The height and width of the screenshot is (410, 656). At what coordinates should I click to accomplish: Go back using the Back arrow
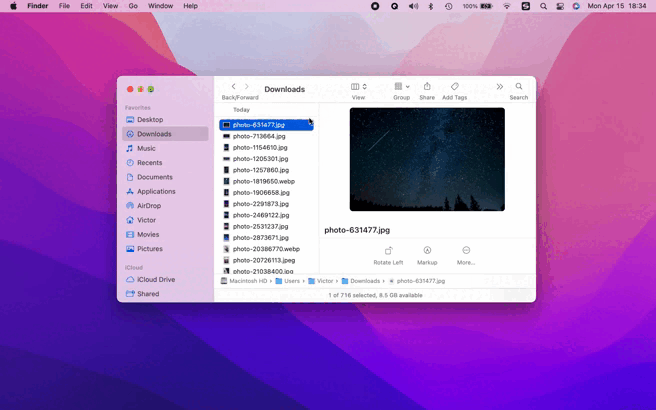(x=233, y=87)
